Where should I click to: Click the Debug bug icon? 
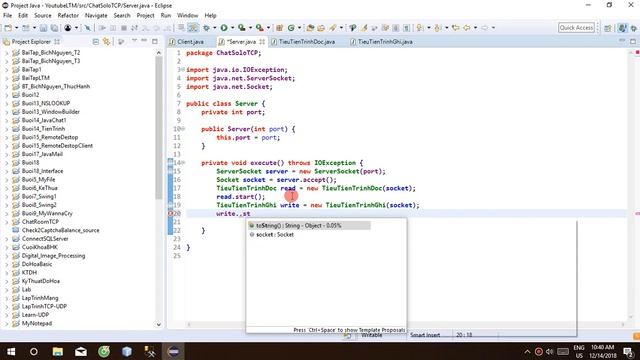(x=206, y=28)
